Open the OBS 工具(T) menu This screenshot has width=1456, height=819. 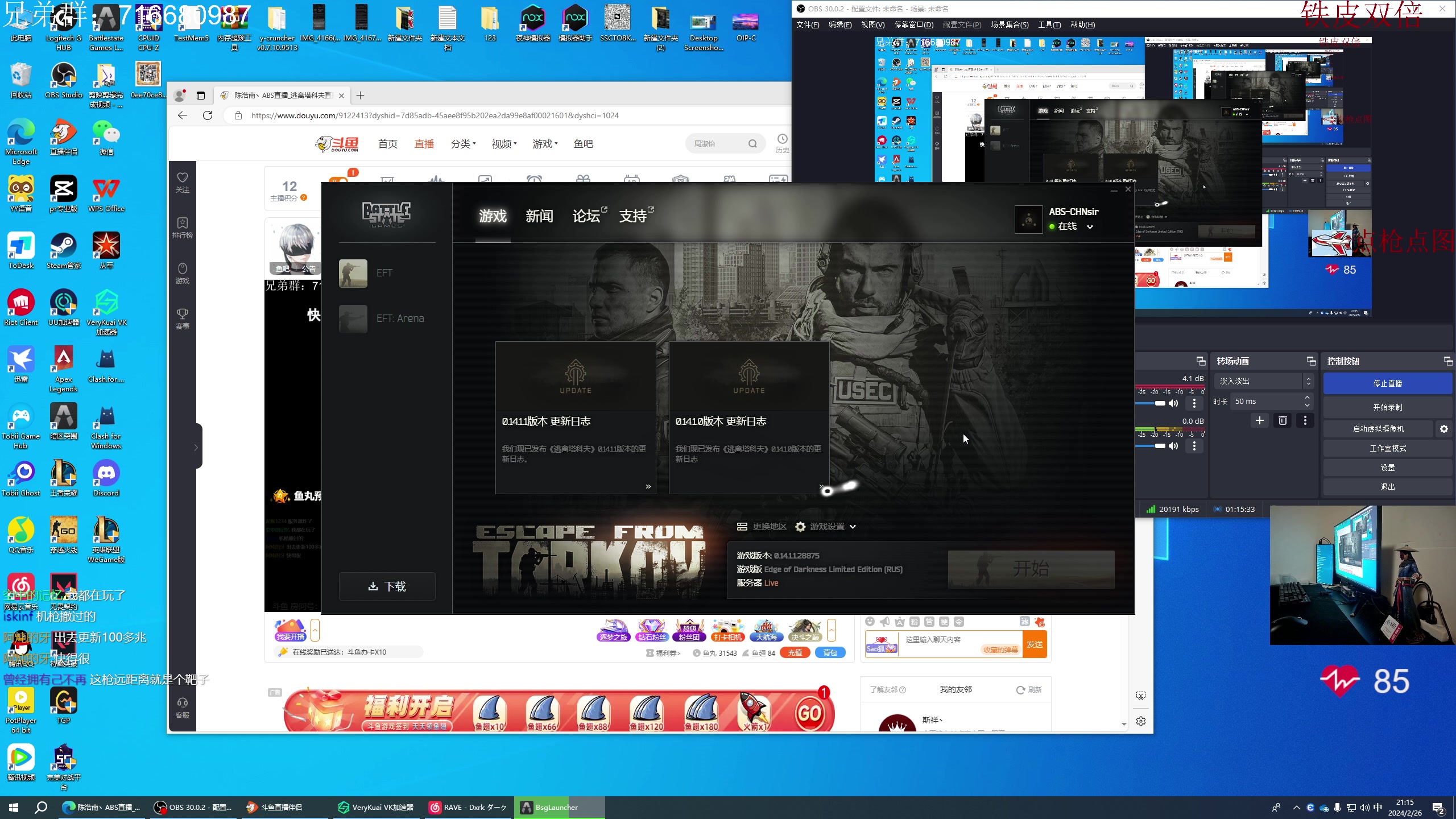(x=1049, y=24)
